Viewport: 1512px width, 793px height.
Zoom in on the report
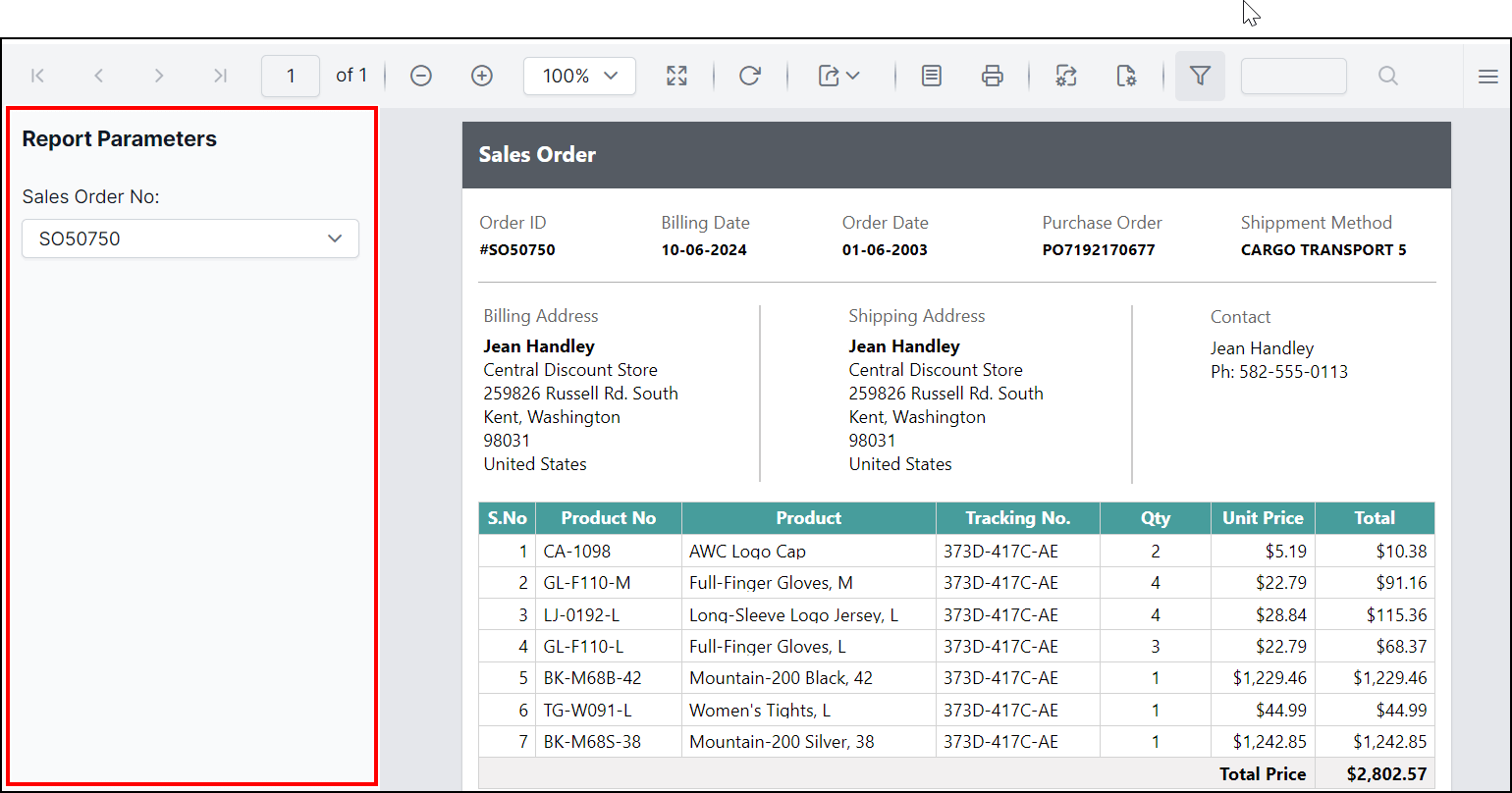[x=481, y=76]
